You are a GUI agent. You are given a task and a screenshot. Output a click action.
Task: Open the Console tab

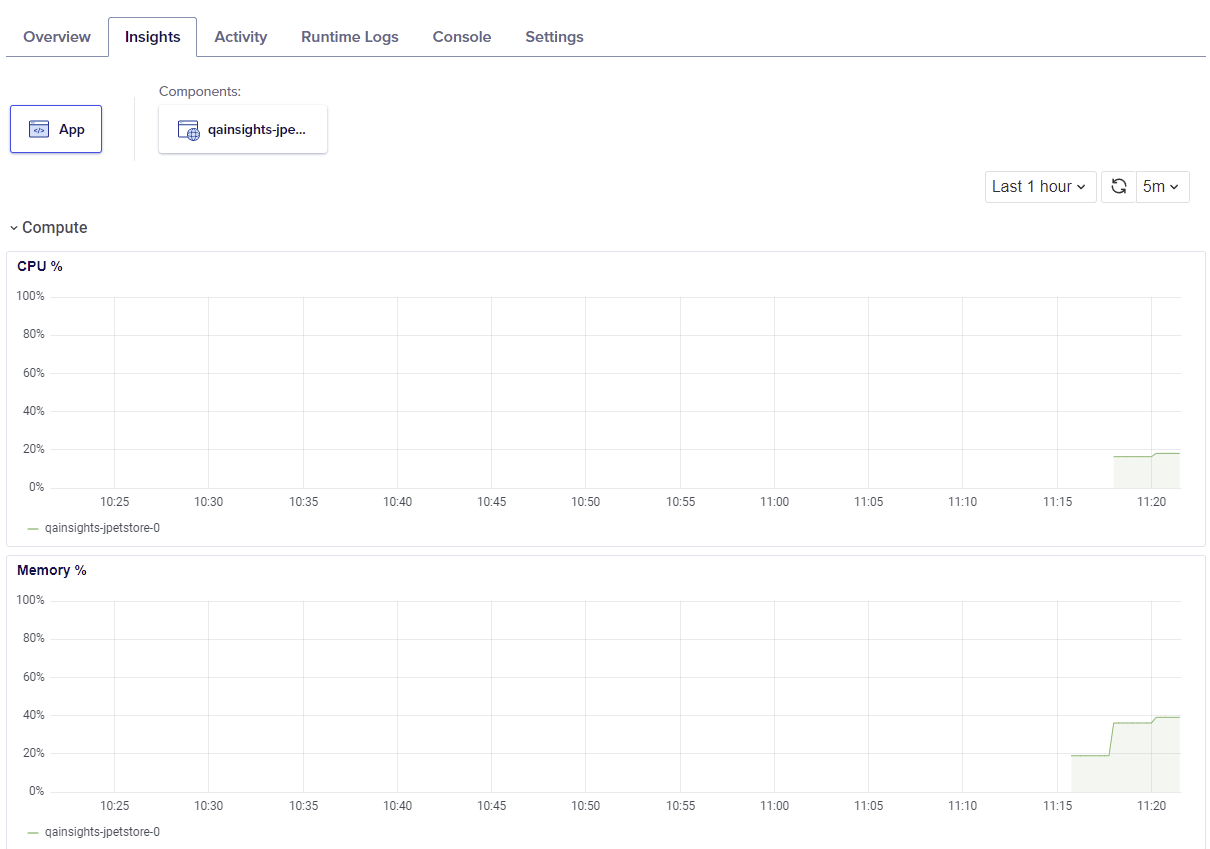coord(461,36)
